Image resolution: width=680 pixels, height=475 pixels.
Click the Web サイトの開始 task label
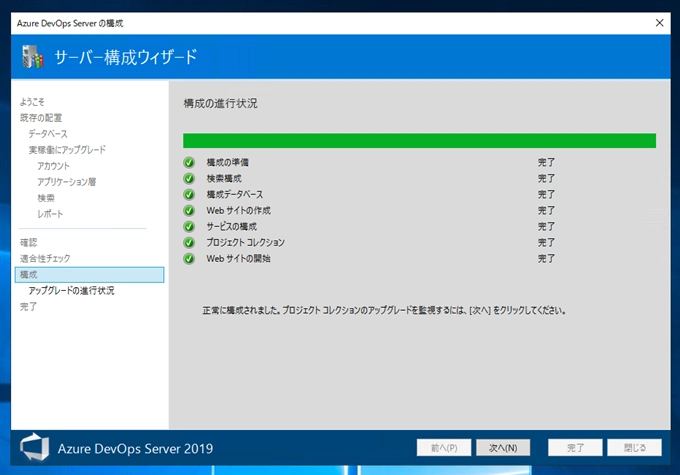(239, 259)
